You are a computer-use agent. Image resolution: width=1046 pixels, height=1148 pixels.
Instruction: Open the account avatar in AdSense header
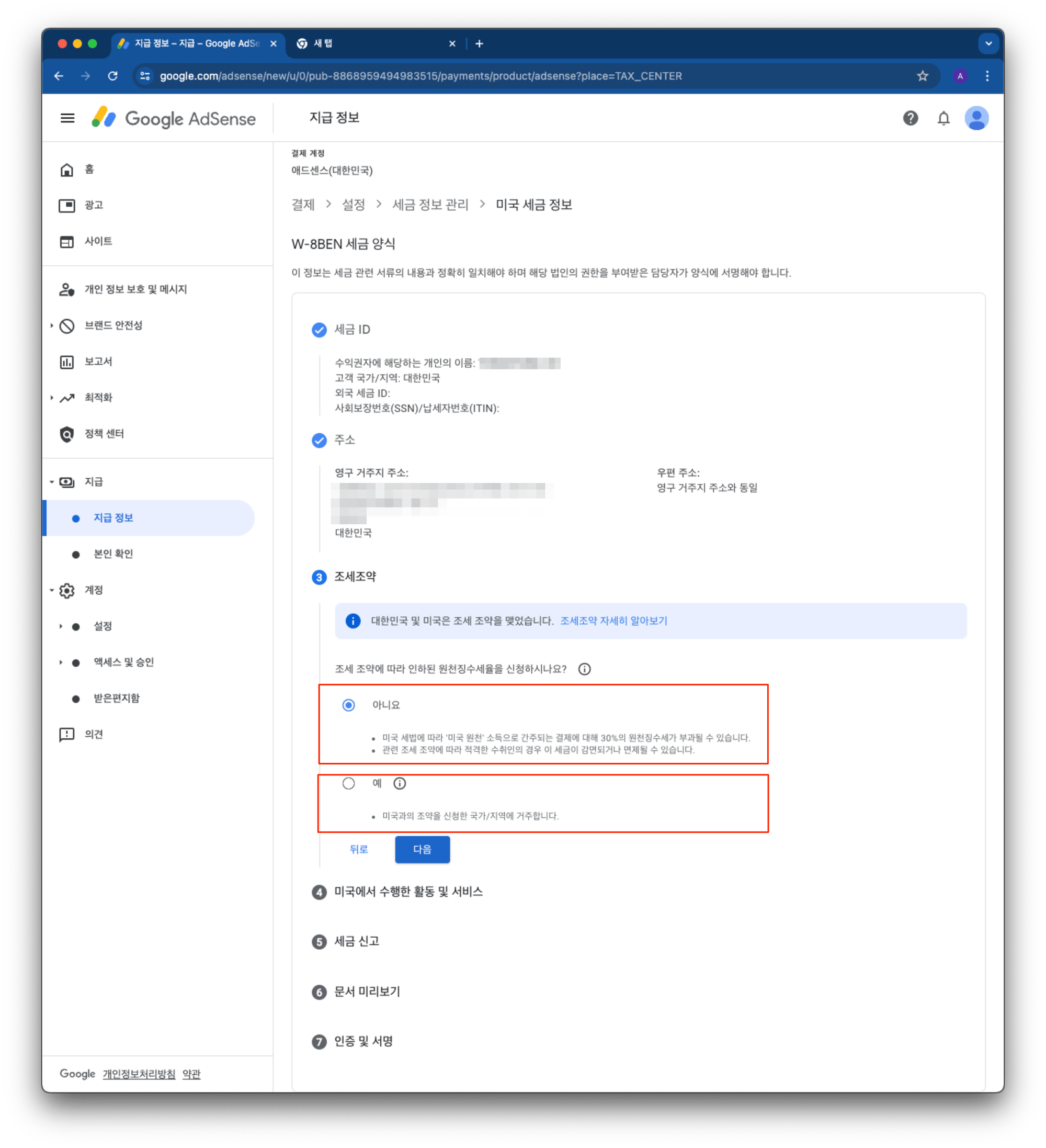pos(975,118)
